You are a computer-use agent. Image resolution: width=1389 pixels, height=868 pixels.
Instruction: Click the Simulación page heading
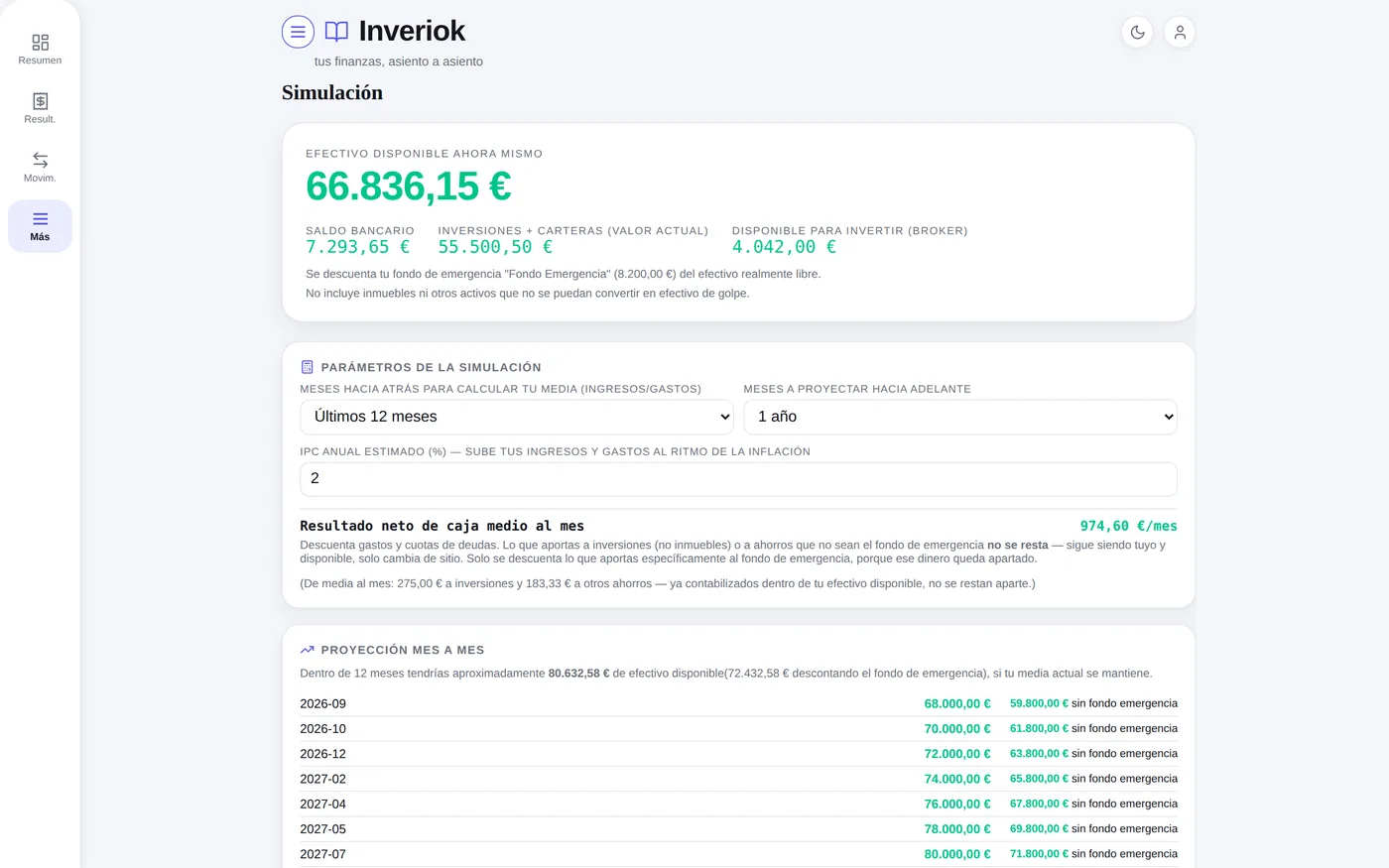332,92
